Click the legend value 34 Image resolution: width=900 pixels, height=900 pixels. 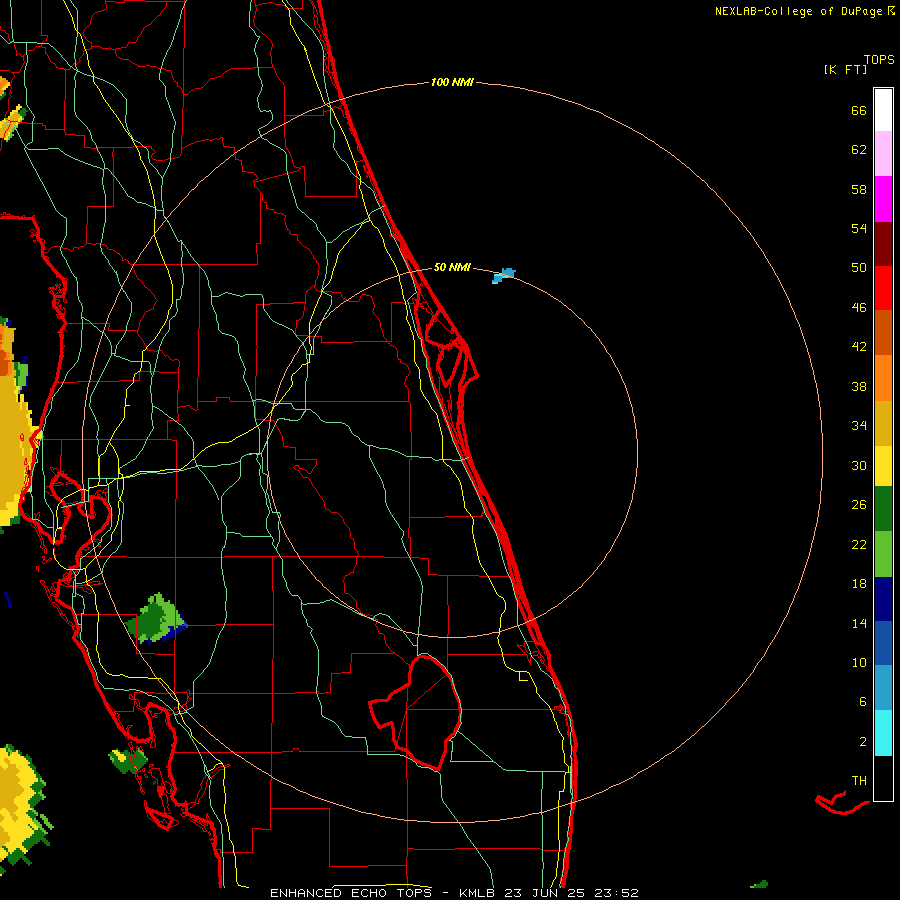859,425
